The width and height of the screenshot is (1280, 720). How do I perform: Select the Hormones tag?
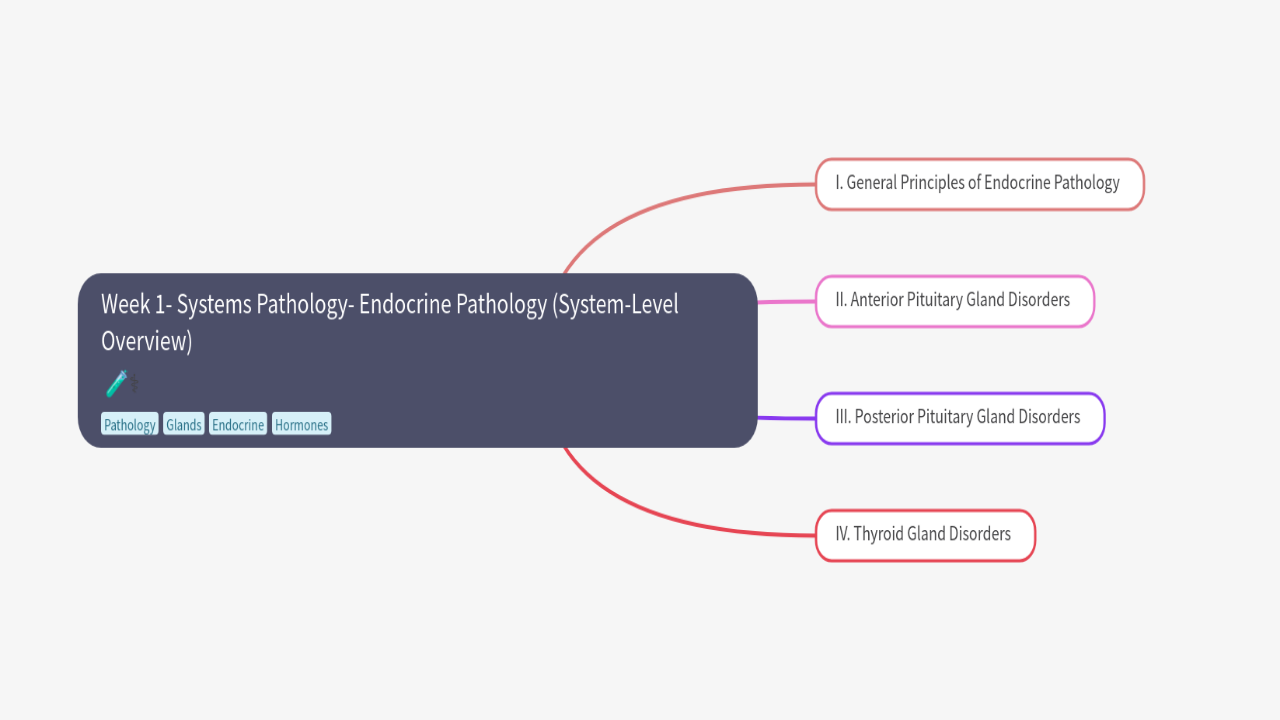click(x=301, y=425)
